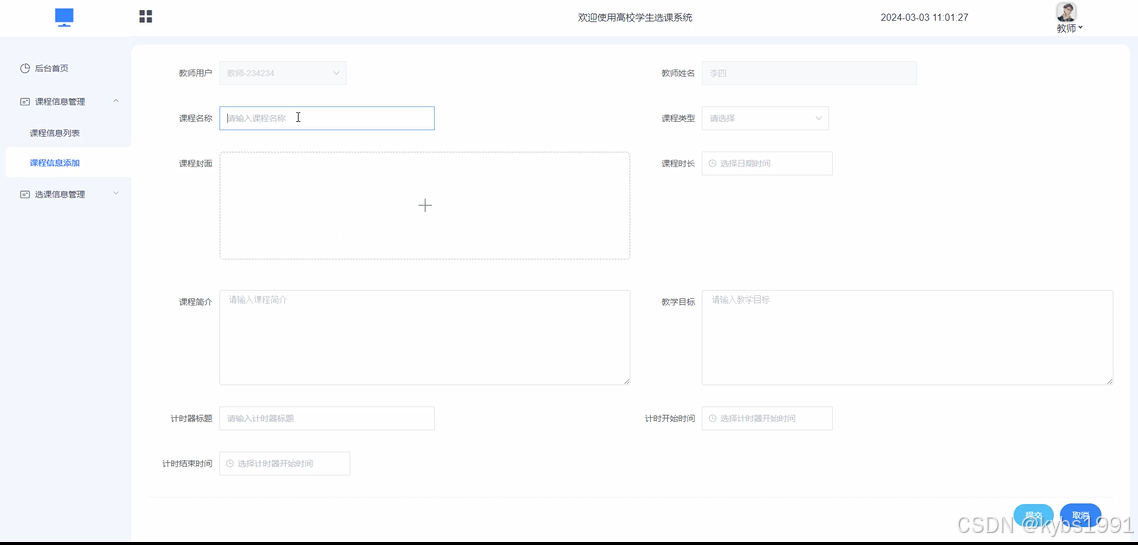Open the 课程时长 date time picker

[x=767, y=163]
